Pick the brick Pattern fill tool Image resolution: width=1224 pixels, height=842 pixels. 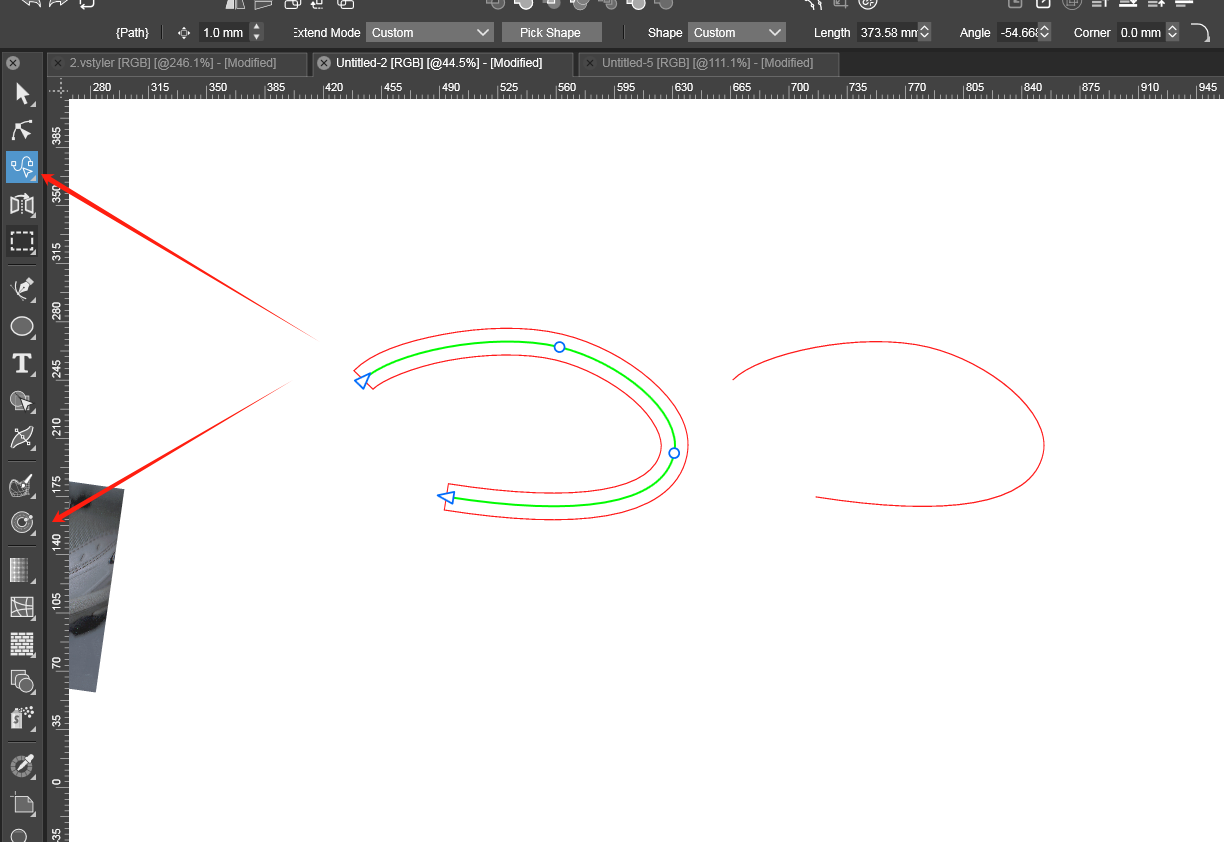coord(22,643)
